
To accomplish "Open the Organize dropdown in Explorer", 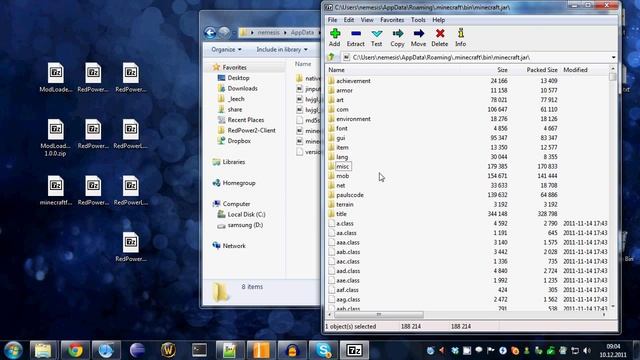I will [226, 49].
